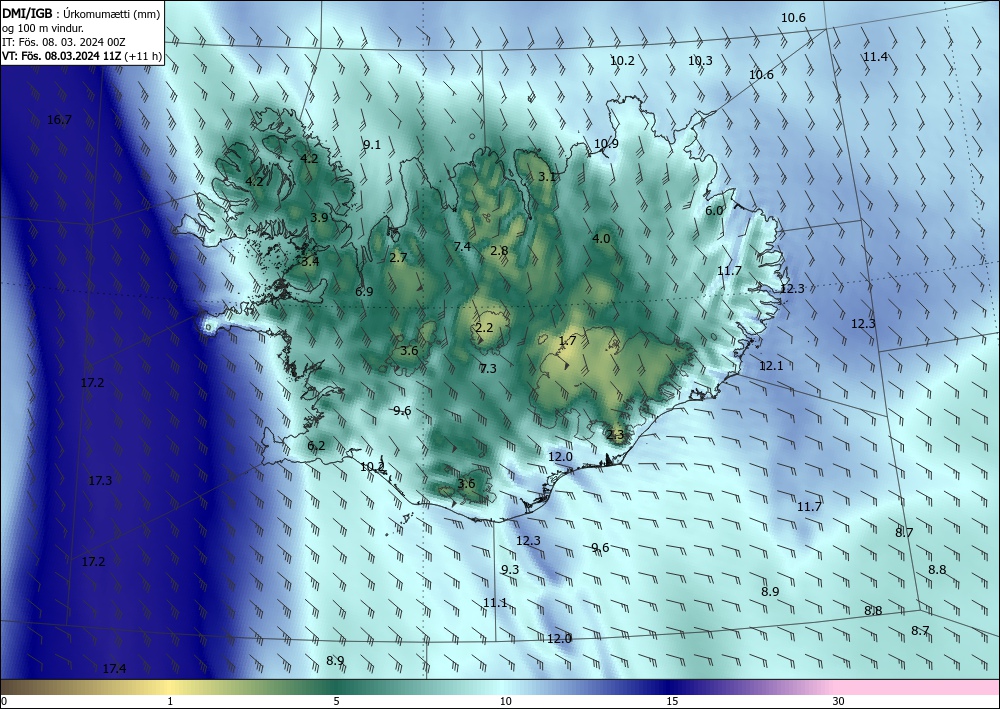Click the 17.3 value on the map

(x=100, y=481)
